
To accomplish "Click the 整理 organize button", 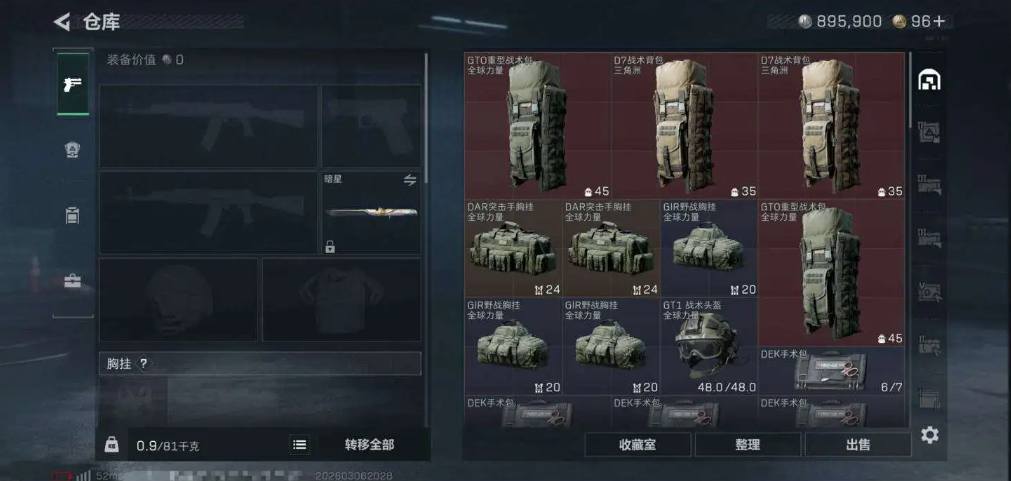I will [748, 444].
